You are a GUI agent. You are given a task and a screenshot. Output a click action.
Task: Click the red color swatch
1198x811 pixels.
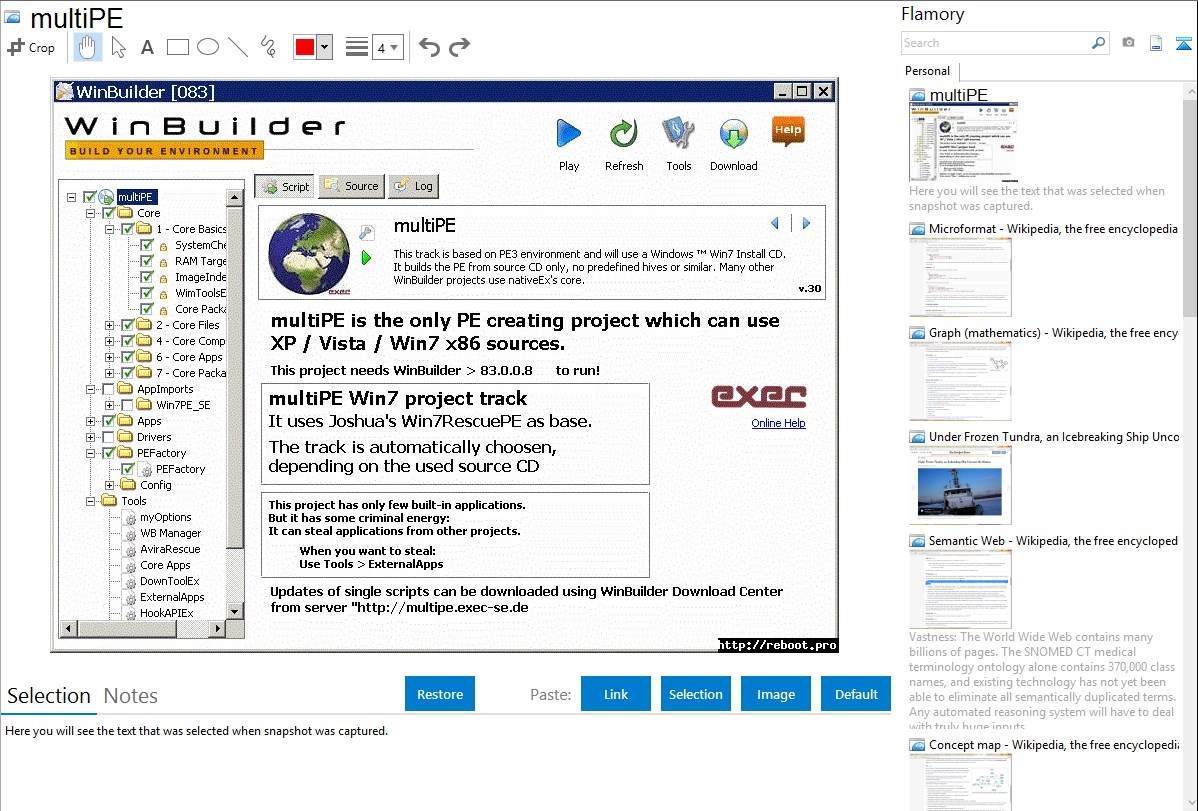click(x=305, y=47)
